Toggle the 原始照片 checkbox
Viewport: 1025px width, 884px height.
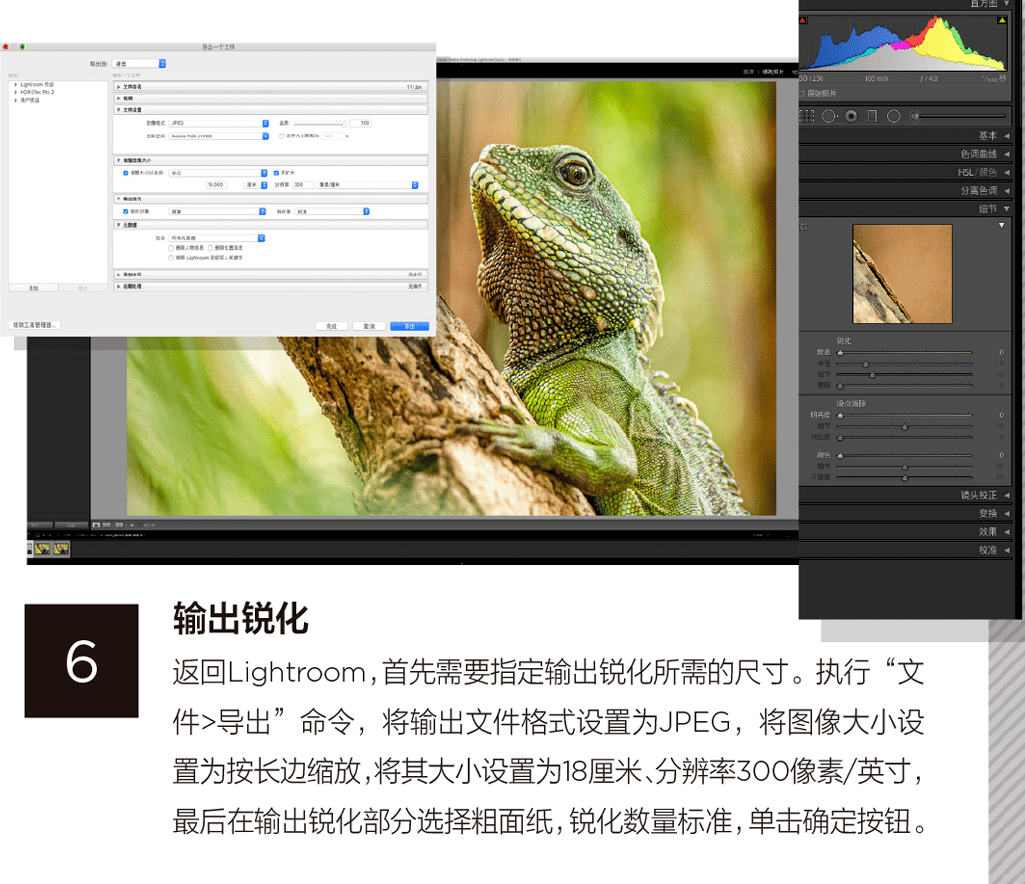[802, 94]
